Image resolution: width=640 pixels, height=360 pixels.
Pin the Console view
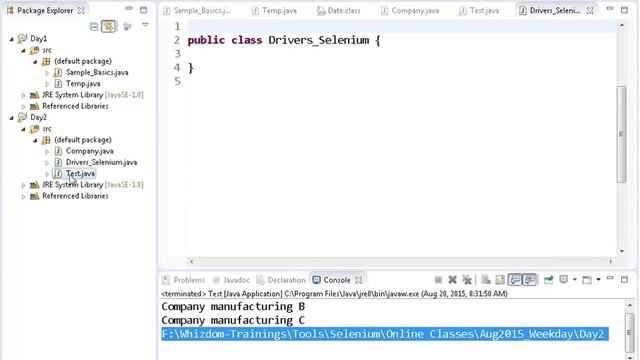click(x=549, y=280)
